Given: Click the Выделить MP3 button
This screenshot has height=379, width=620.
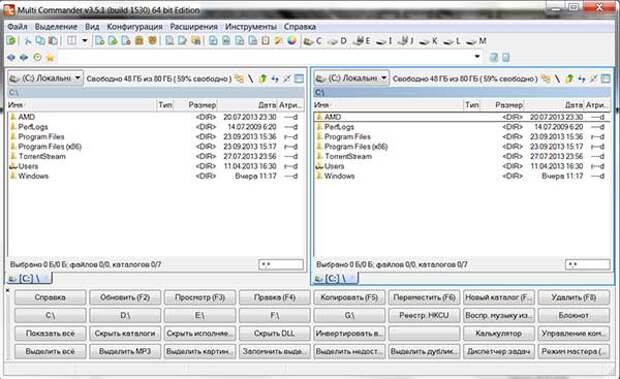Looking at the screenshot, I should [125, 351].
